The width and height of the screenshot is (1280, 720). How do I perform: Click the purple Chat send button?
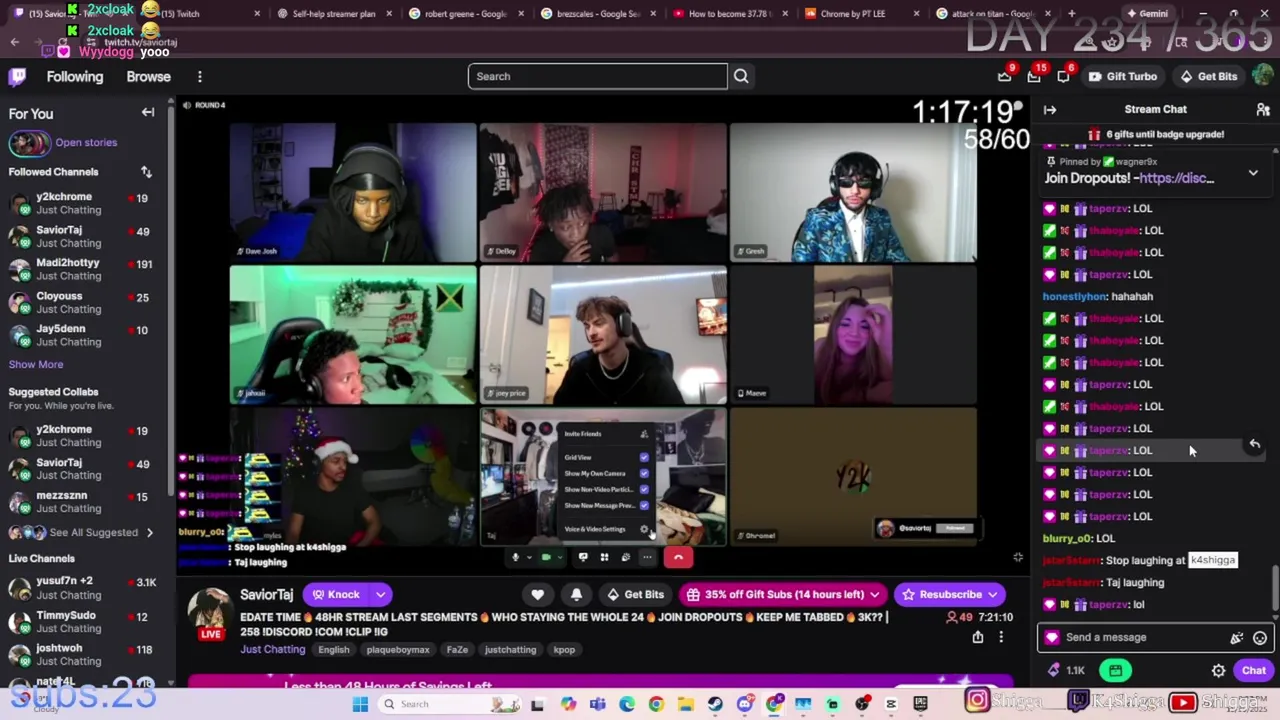(x=1254, y=671)
